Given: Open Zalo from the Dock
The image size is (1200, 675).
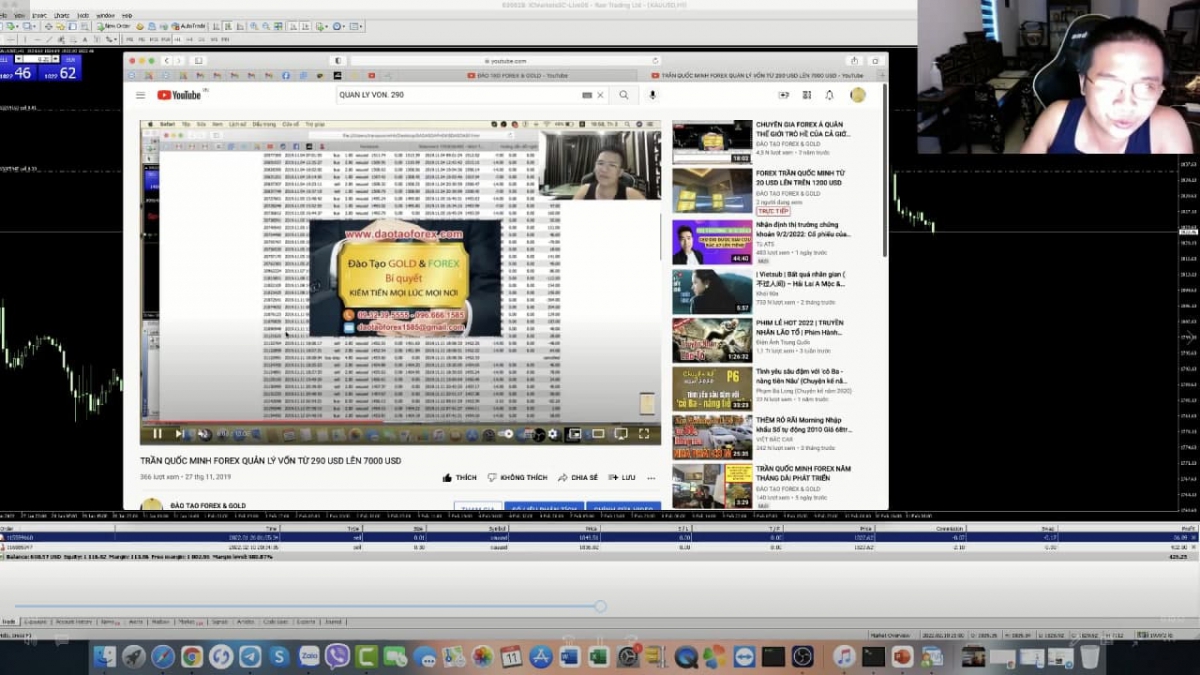Looking at the screenshot, I should click(x=308, y=656).
